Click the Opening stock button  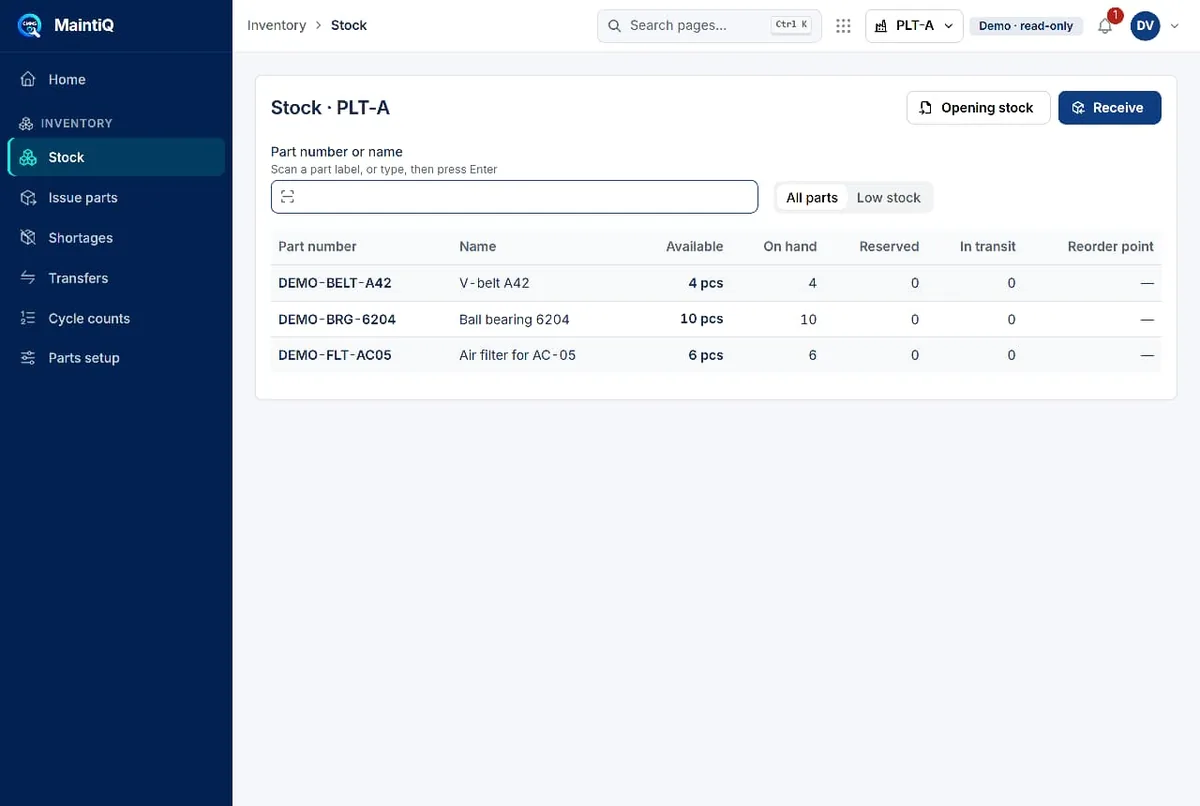978,108
